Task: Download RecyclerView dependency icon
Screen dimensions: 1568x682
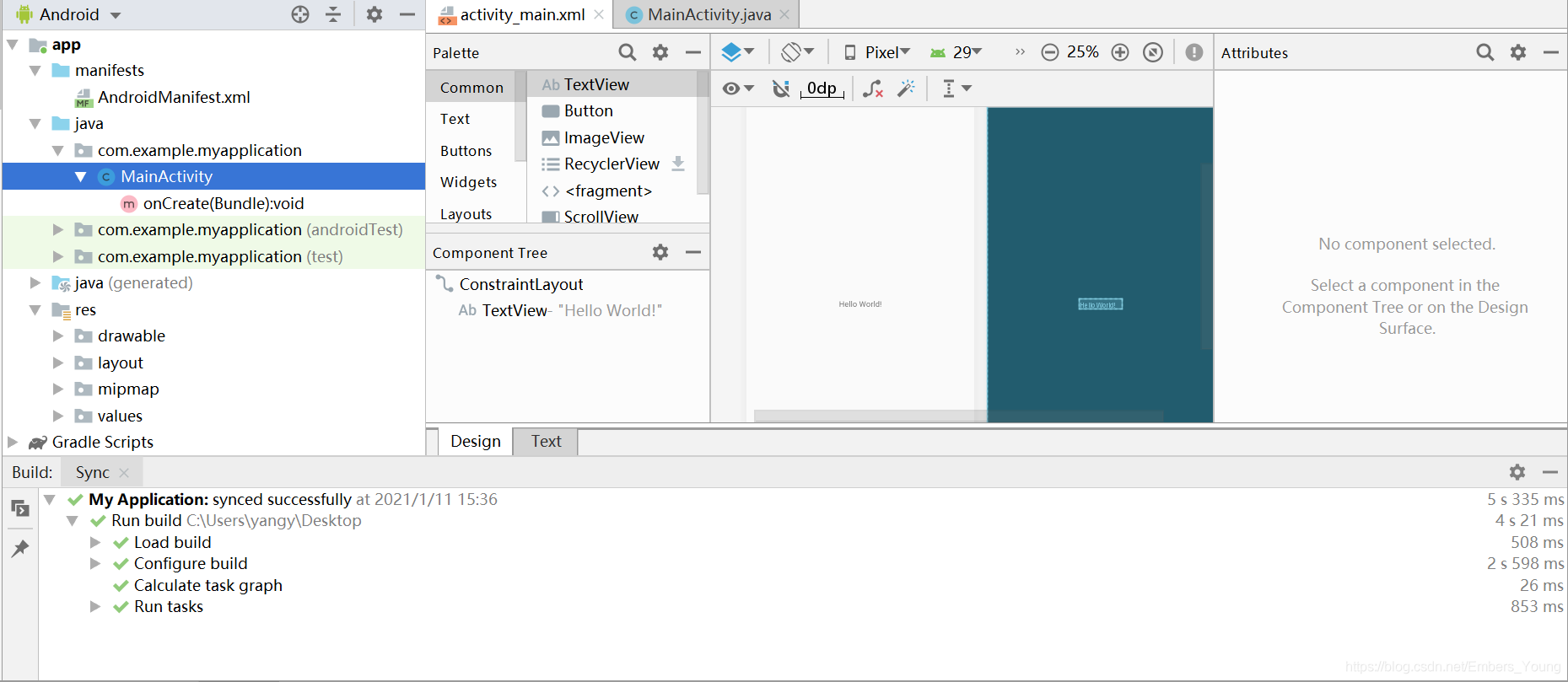Action: [x=678, y=164]
